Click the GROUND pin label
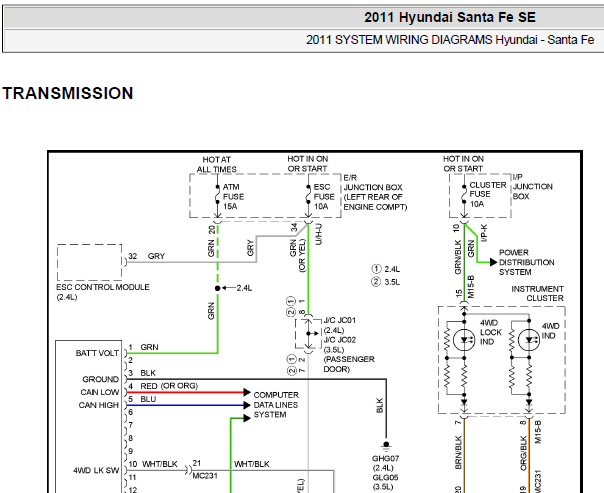Screen dimensions: 604x493 100,379
